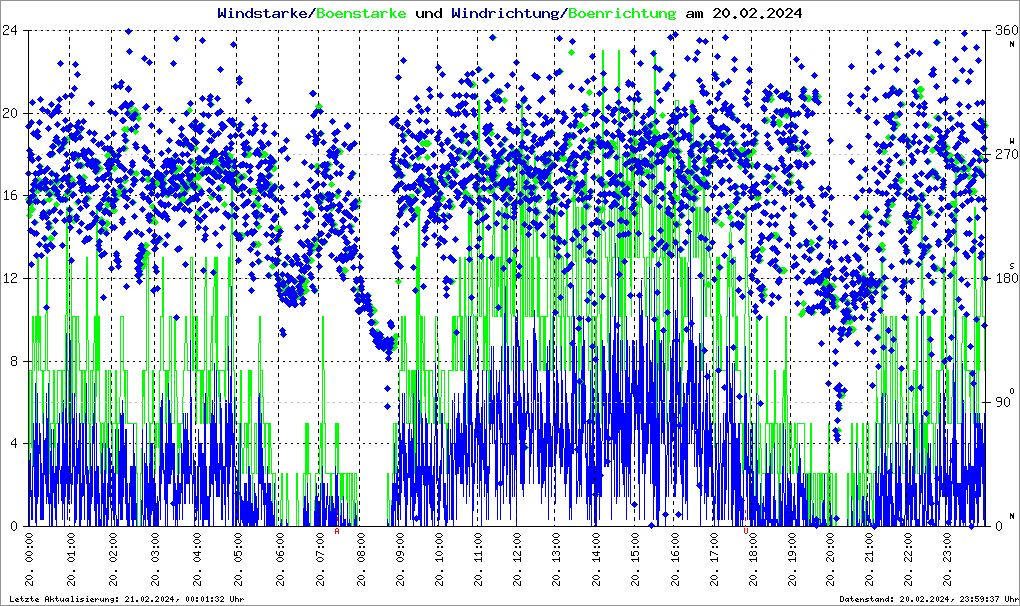Viewport: 1020px width, 606px height.
Task: Click the 180 value on right axis
Action: (x=1003, y=278)
